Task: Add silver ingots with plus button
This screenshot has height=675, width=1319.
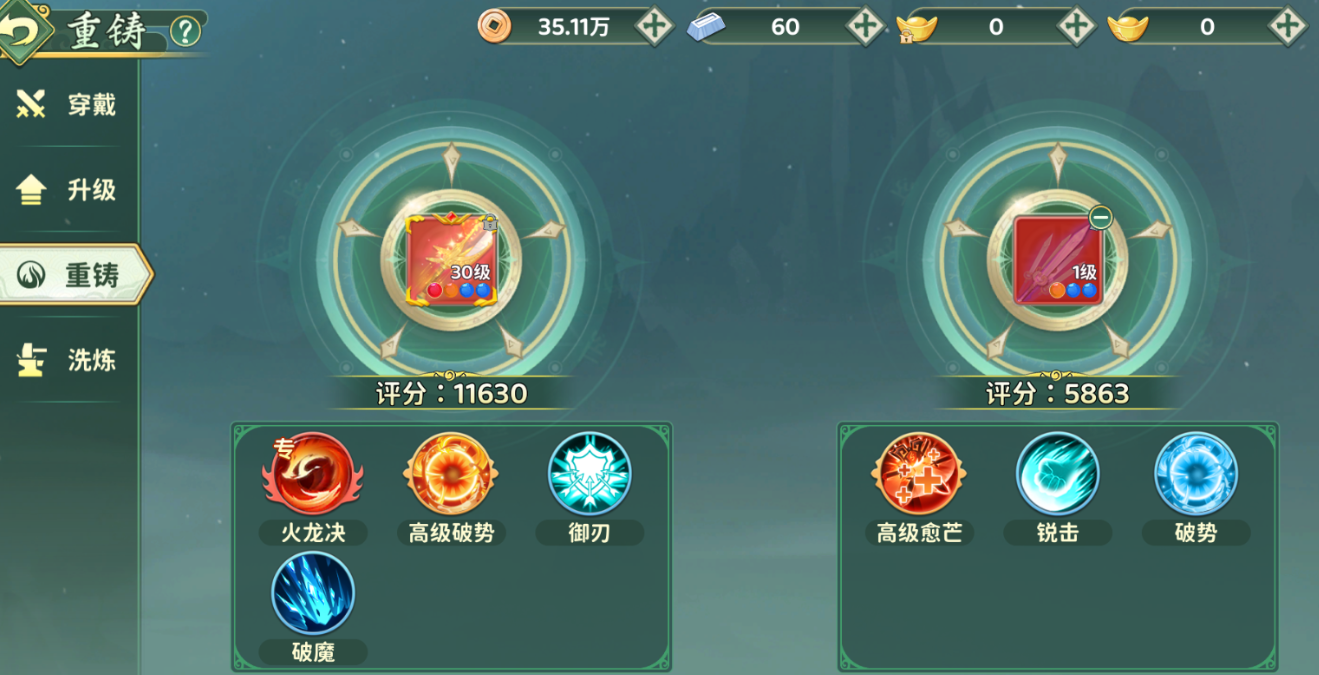Action: pos(865,27)
